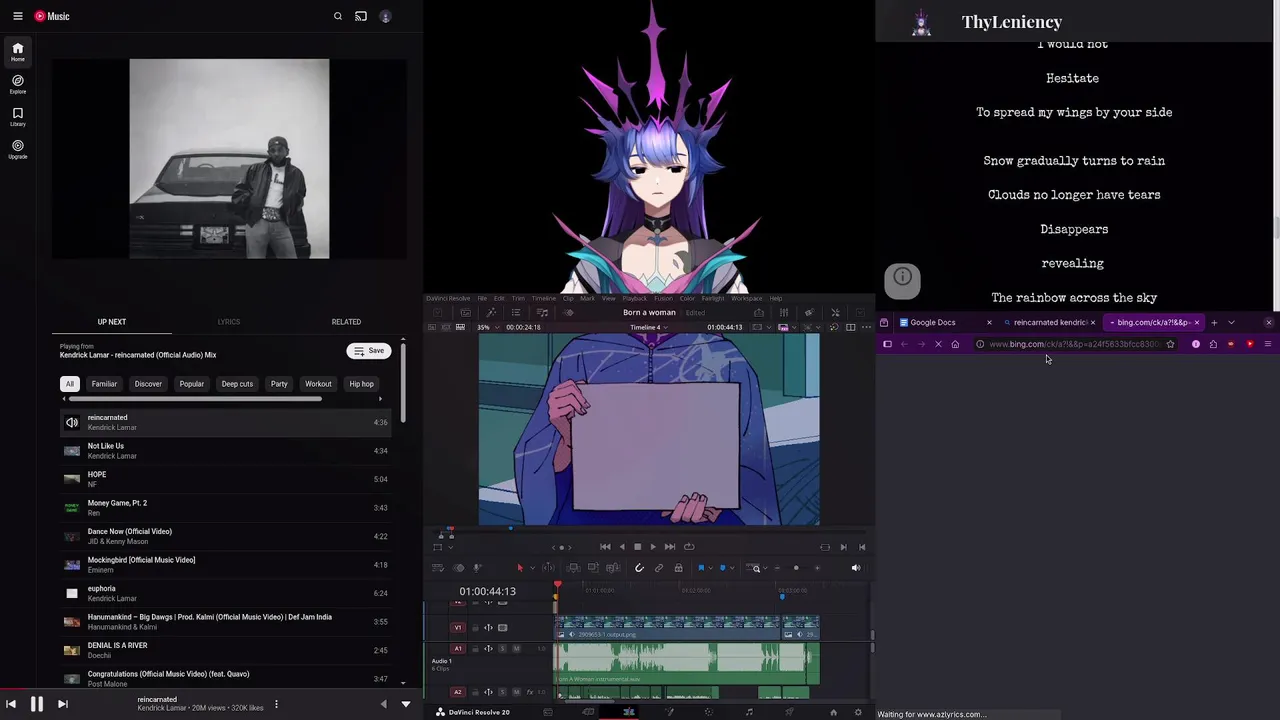This screenshot has width=1280, height=720.
Task: Save the current queue as playlist
Action: tap(369, 351)
